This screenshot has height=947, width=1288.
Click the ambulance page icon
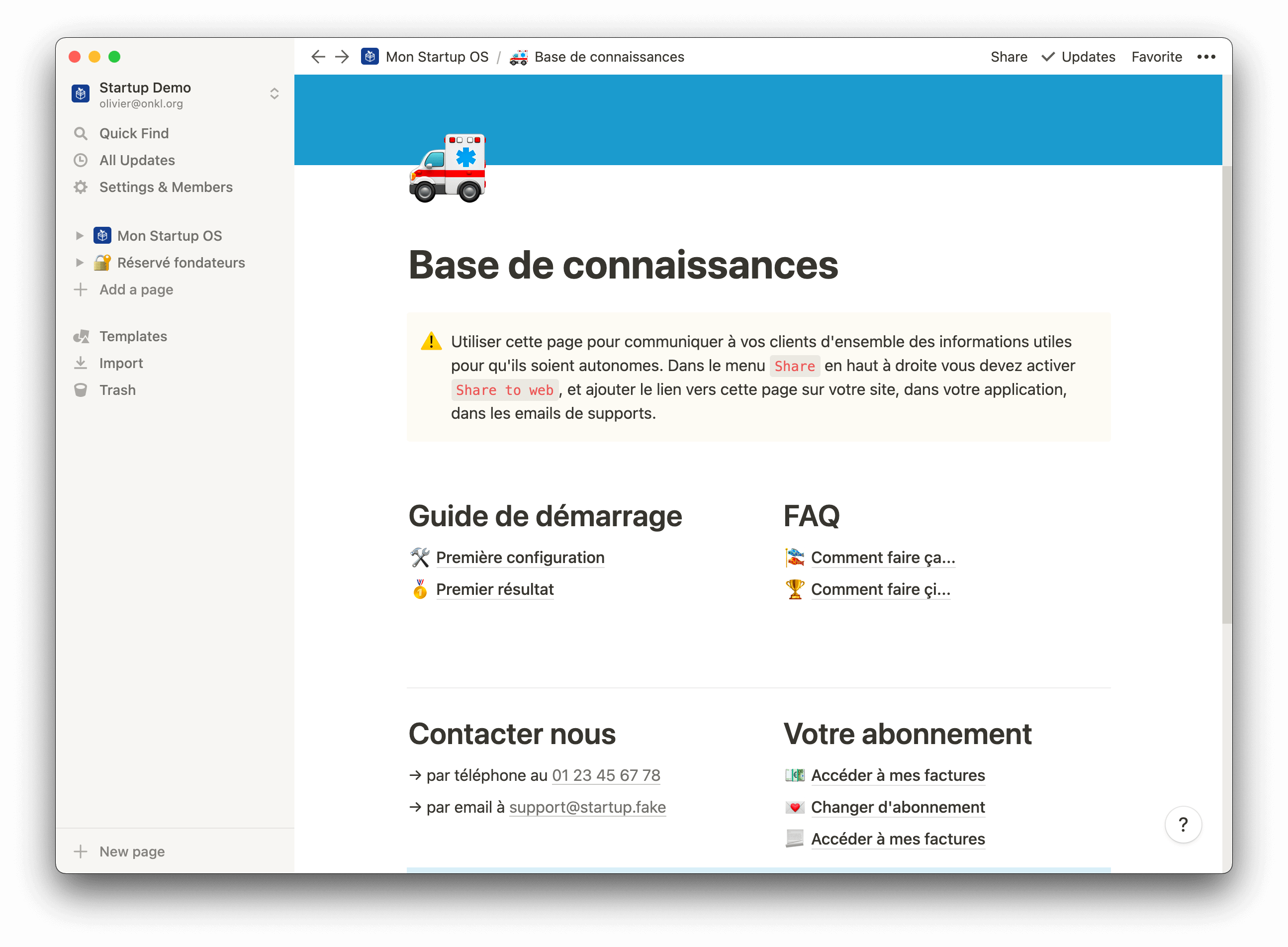click(x=448, y=168)
